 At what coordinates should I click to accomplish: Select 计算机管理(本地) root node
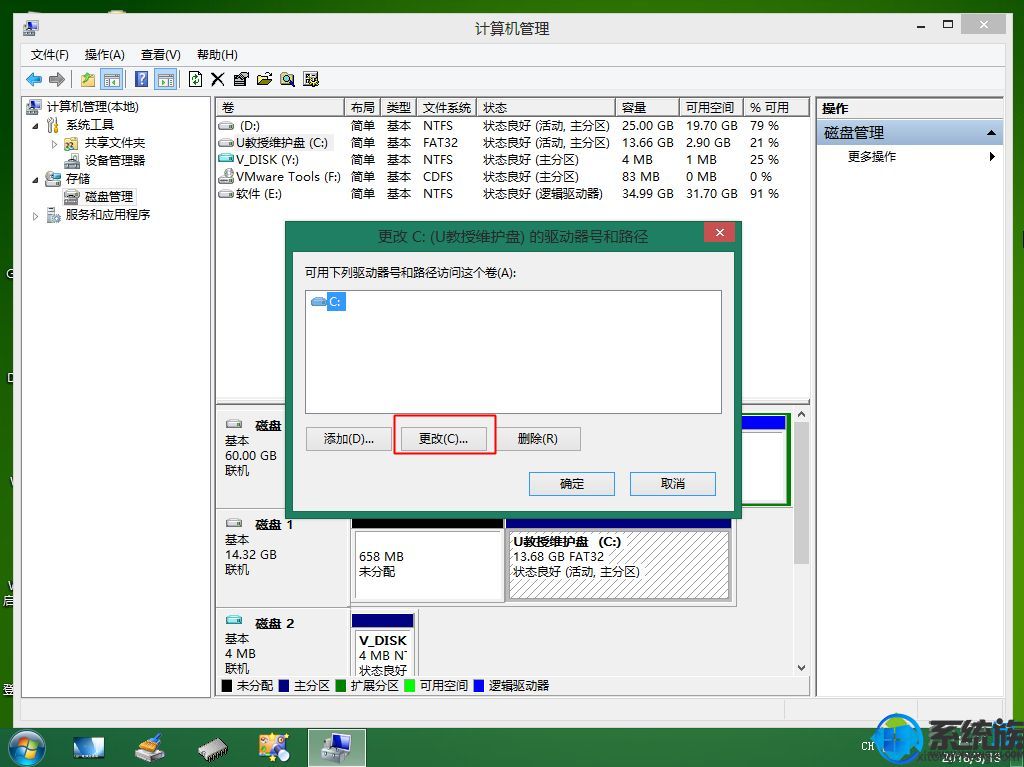pyautogui.click(x=93, y=106)
